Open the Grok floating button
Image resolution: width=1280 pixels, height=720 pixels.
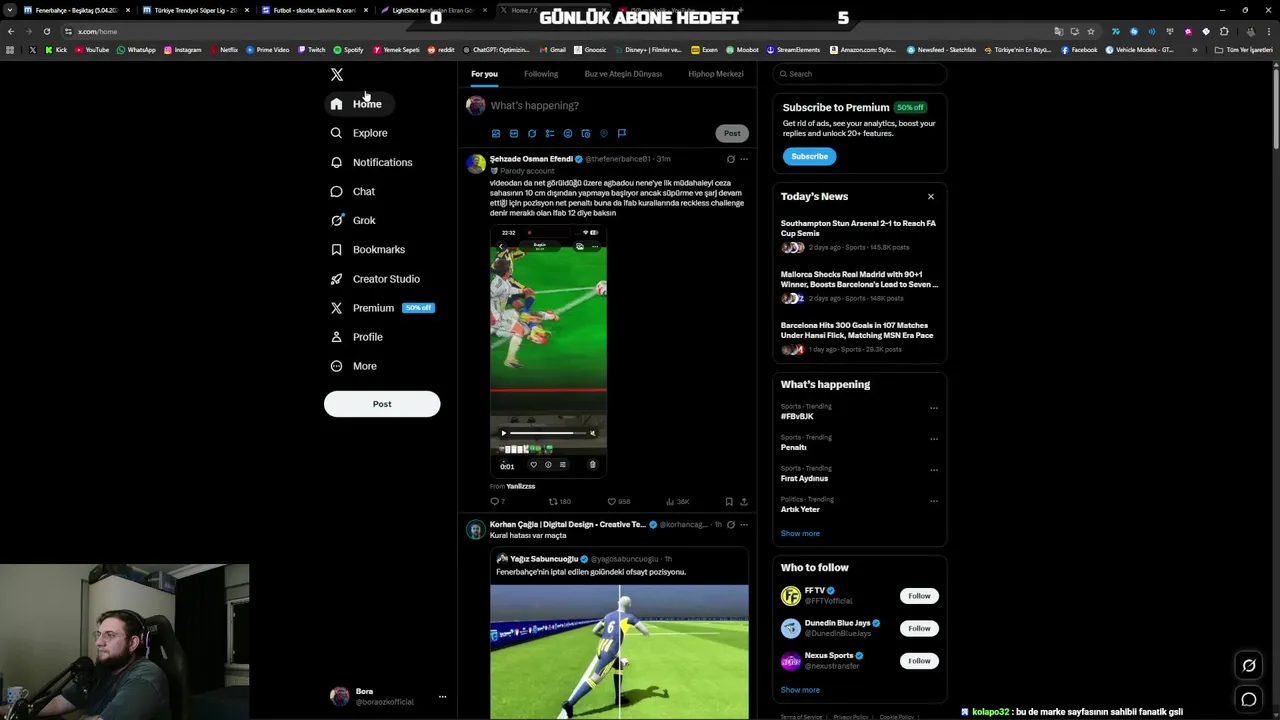click(x=1249, y=666)
